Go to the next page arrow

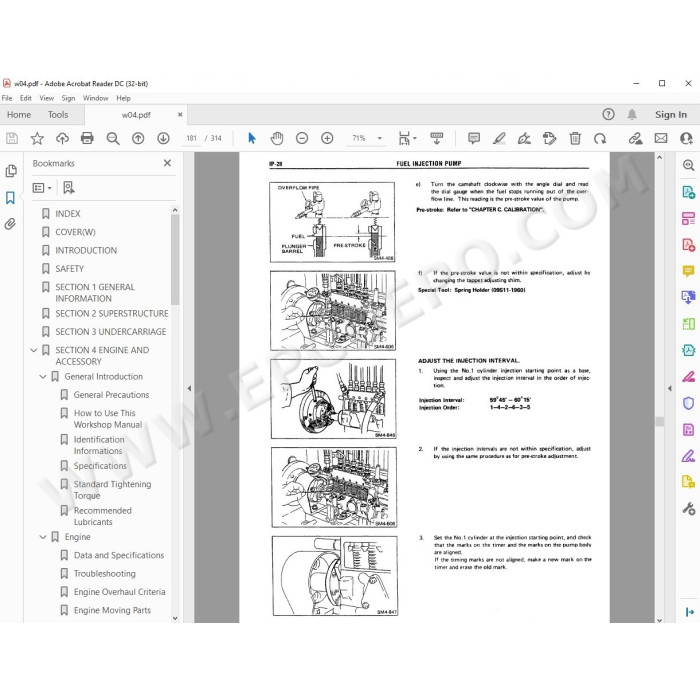tap(163, 138)
